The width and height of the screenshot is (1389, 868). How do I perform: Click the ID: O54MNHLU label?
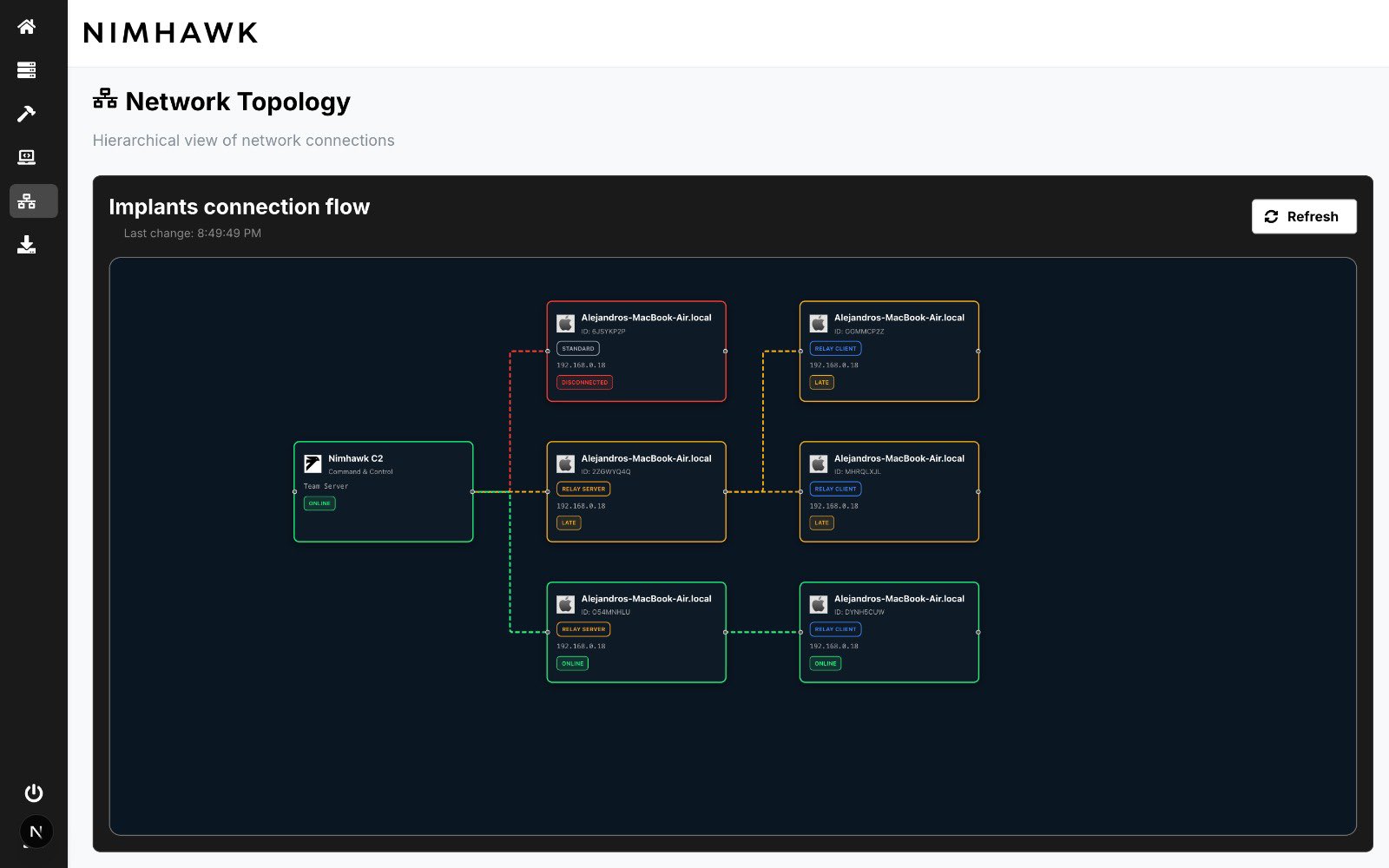tap(606, 613)
